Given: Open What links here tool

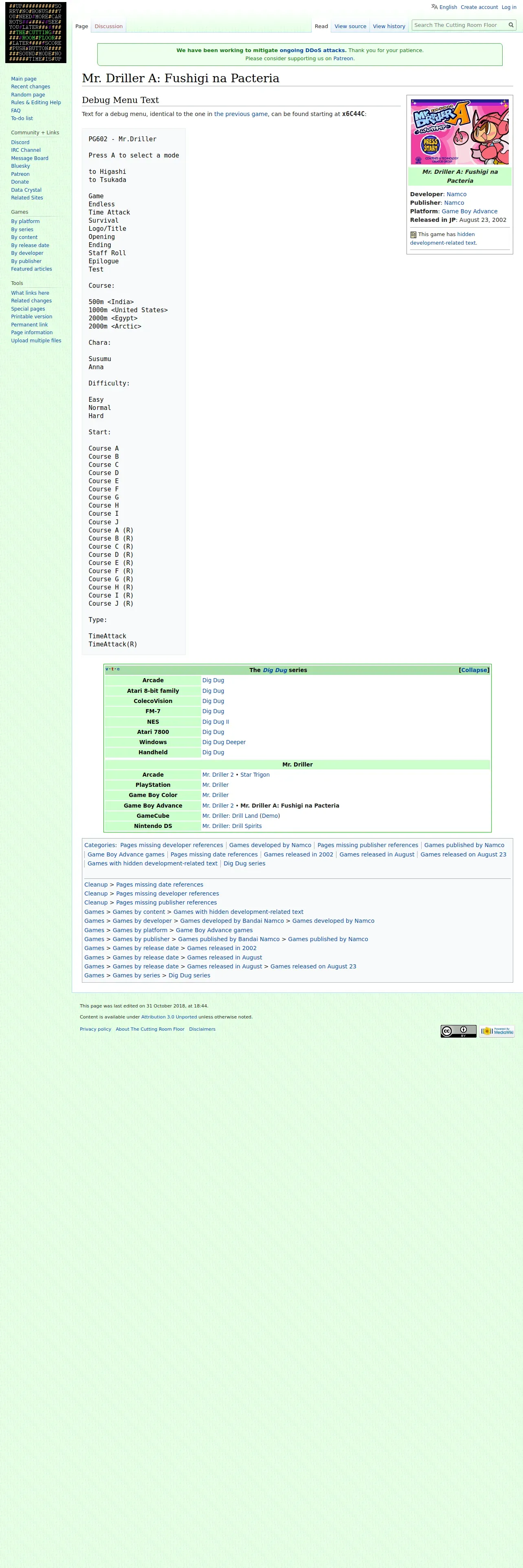Looking at the screenshot, I should [x=30, y=293].
